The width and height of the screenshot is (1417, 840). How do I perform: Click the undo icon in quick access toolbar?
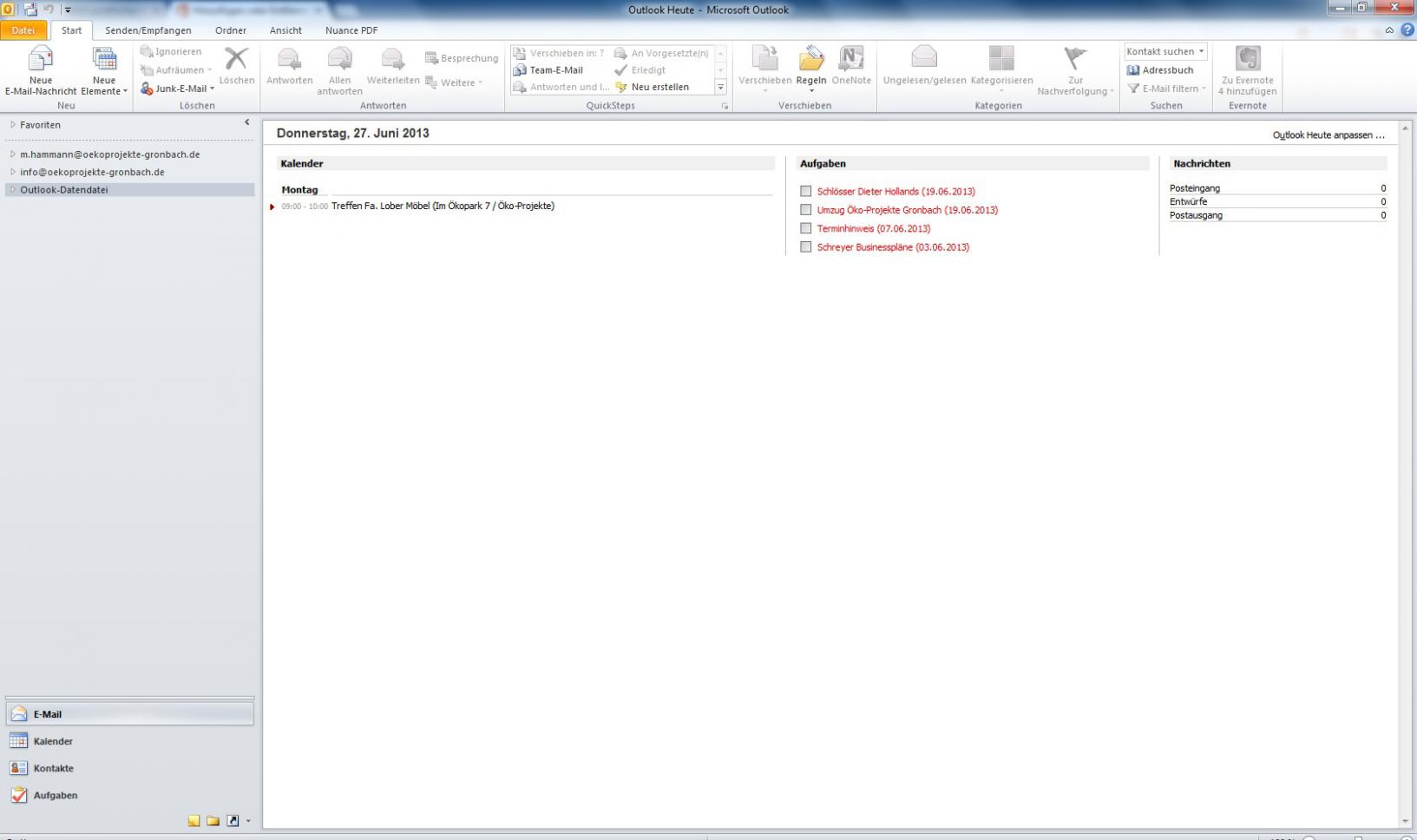tap(49, 10)
